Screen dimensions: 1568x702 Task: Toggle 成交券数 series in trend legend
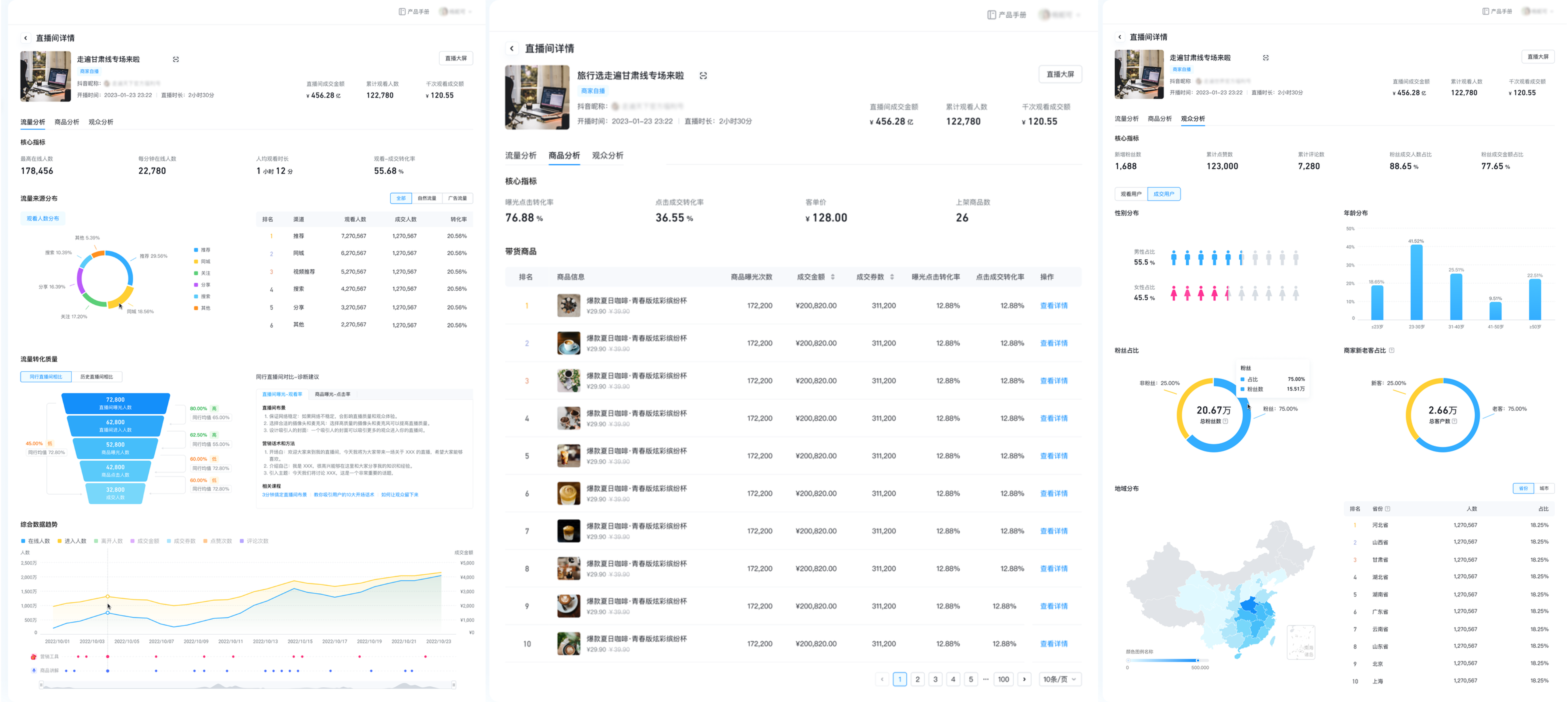coord(181,541)
